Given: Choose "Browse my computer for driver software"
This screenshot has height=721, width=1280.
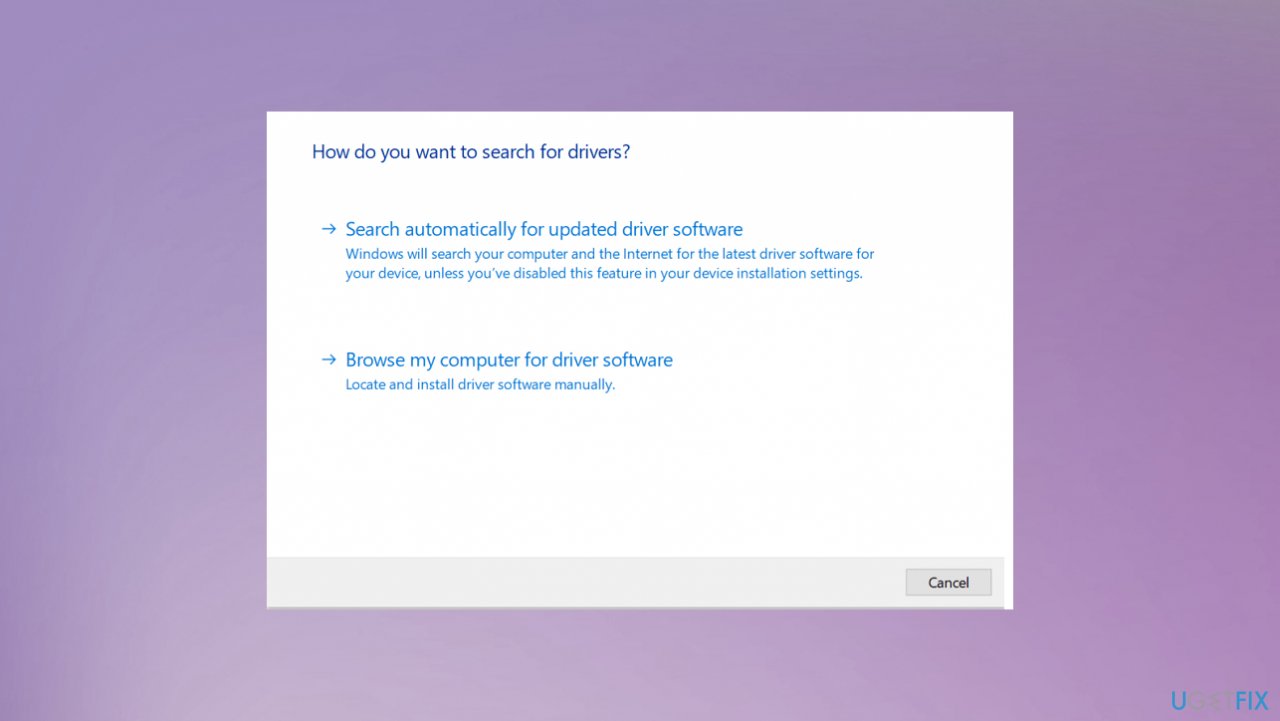Looking at the screenshot, I should [x=509, y=360].
